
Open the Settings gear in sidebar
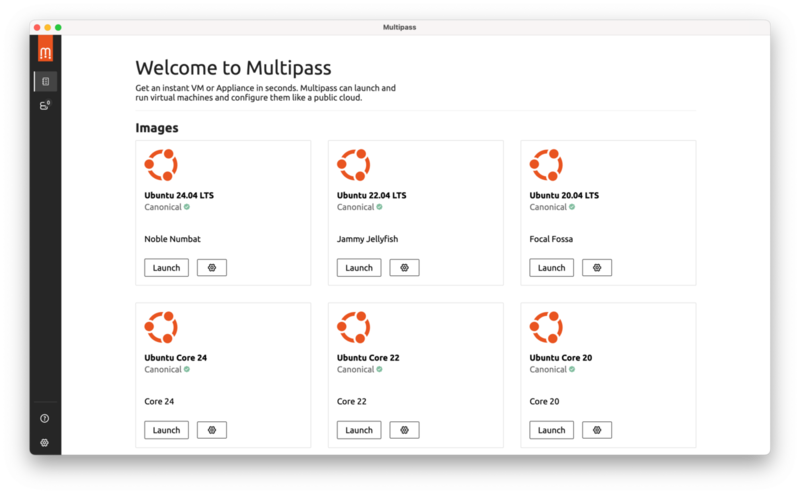(x=45, y=442)
